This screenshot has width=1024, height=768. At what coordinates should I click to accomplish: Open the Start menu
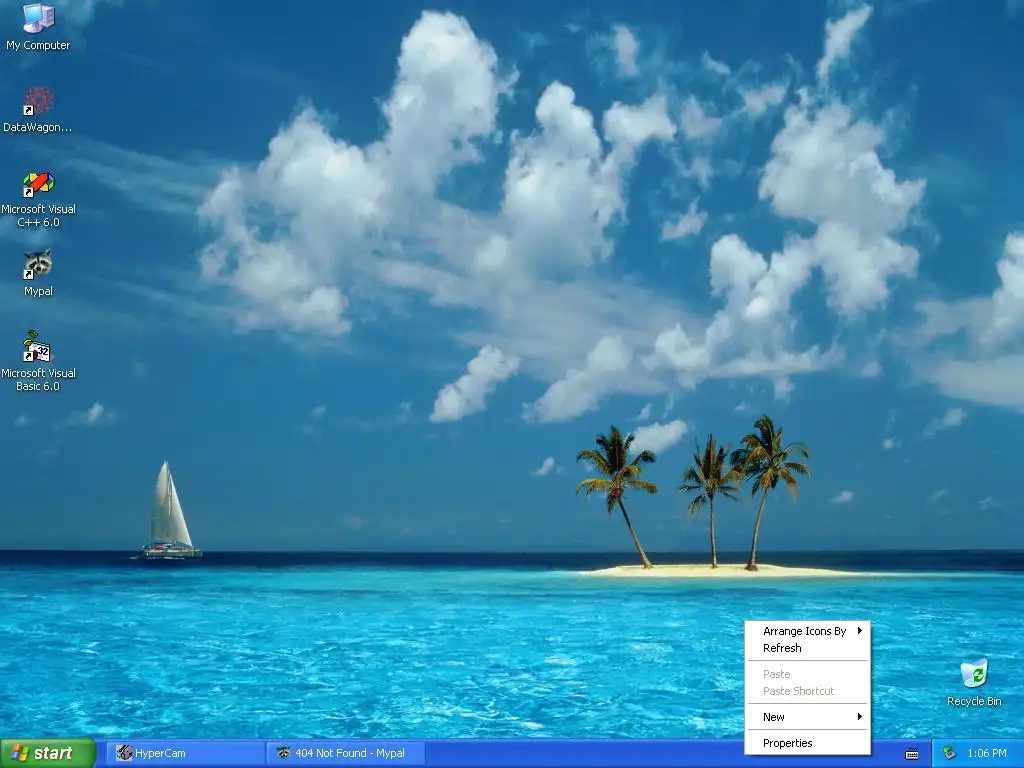tap(48, 753)
